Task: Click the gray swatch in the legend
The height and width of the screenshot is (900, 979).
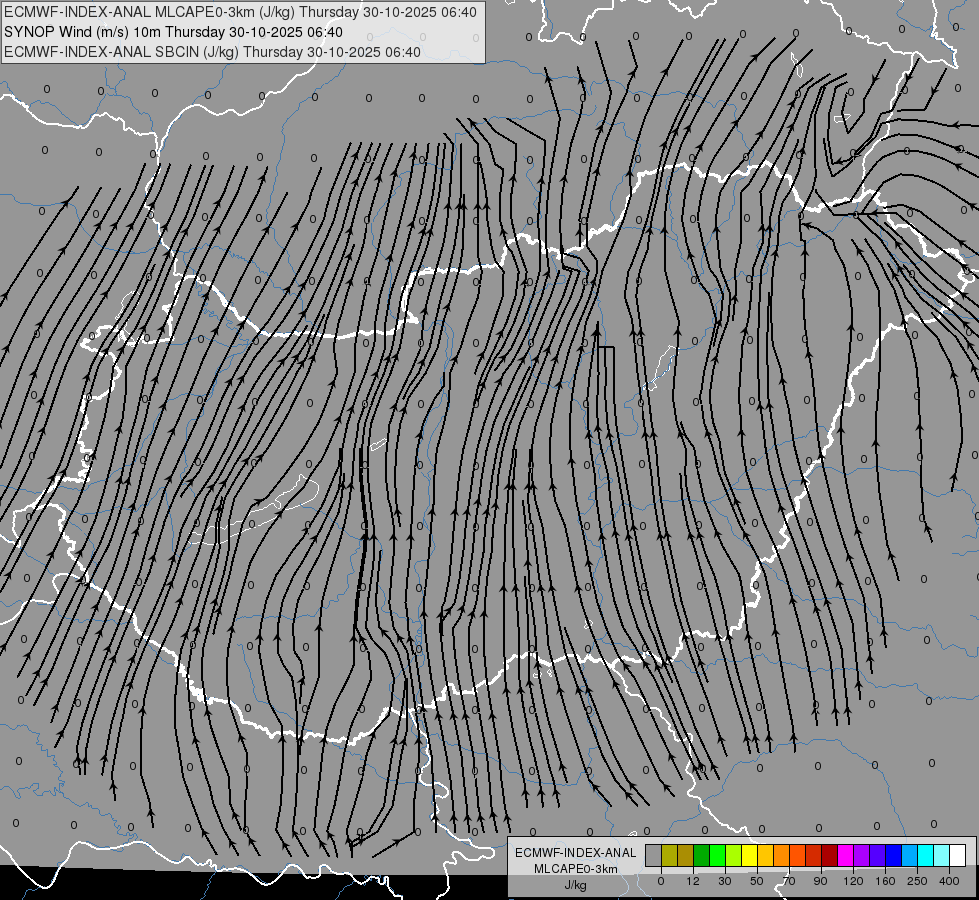Action: click(x=653, y=856)
